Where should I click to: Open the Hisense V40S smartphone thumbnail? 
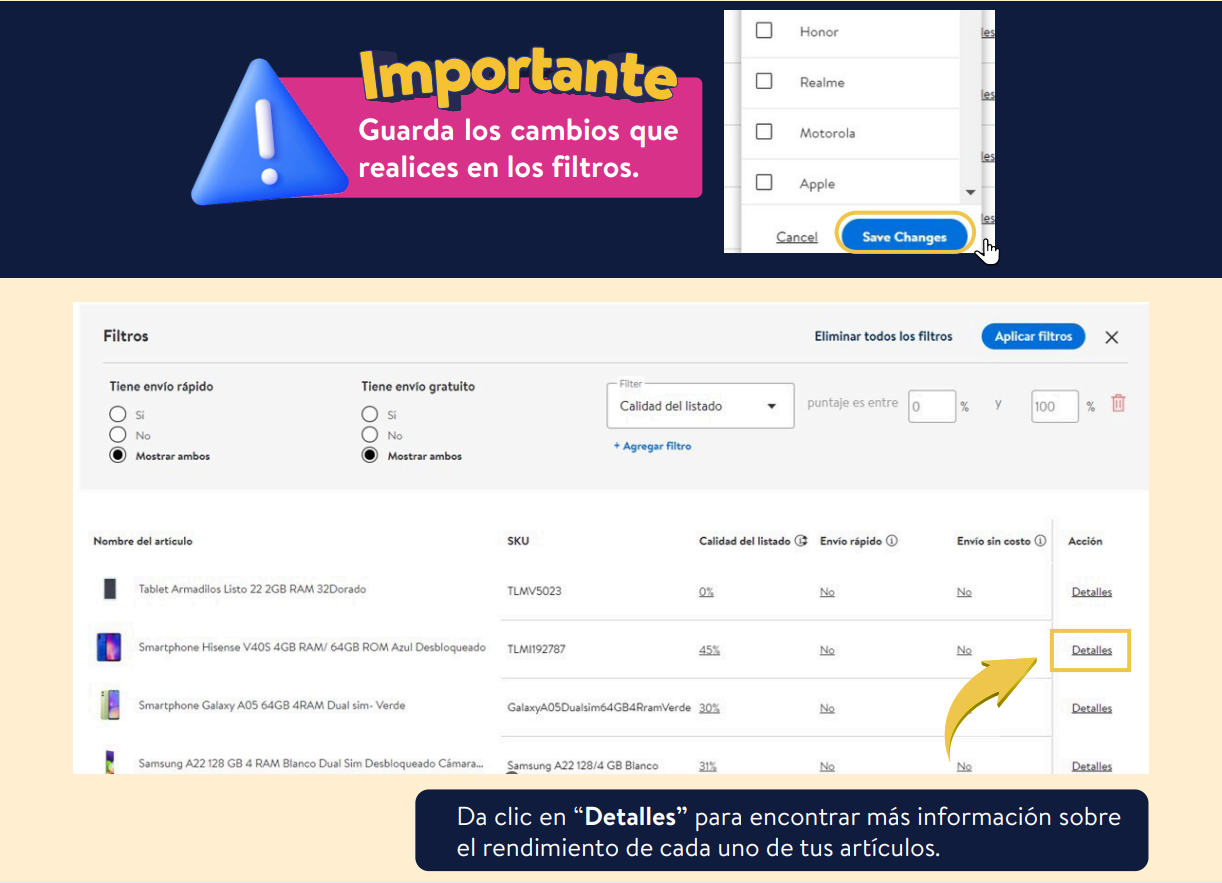[108, 648]
